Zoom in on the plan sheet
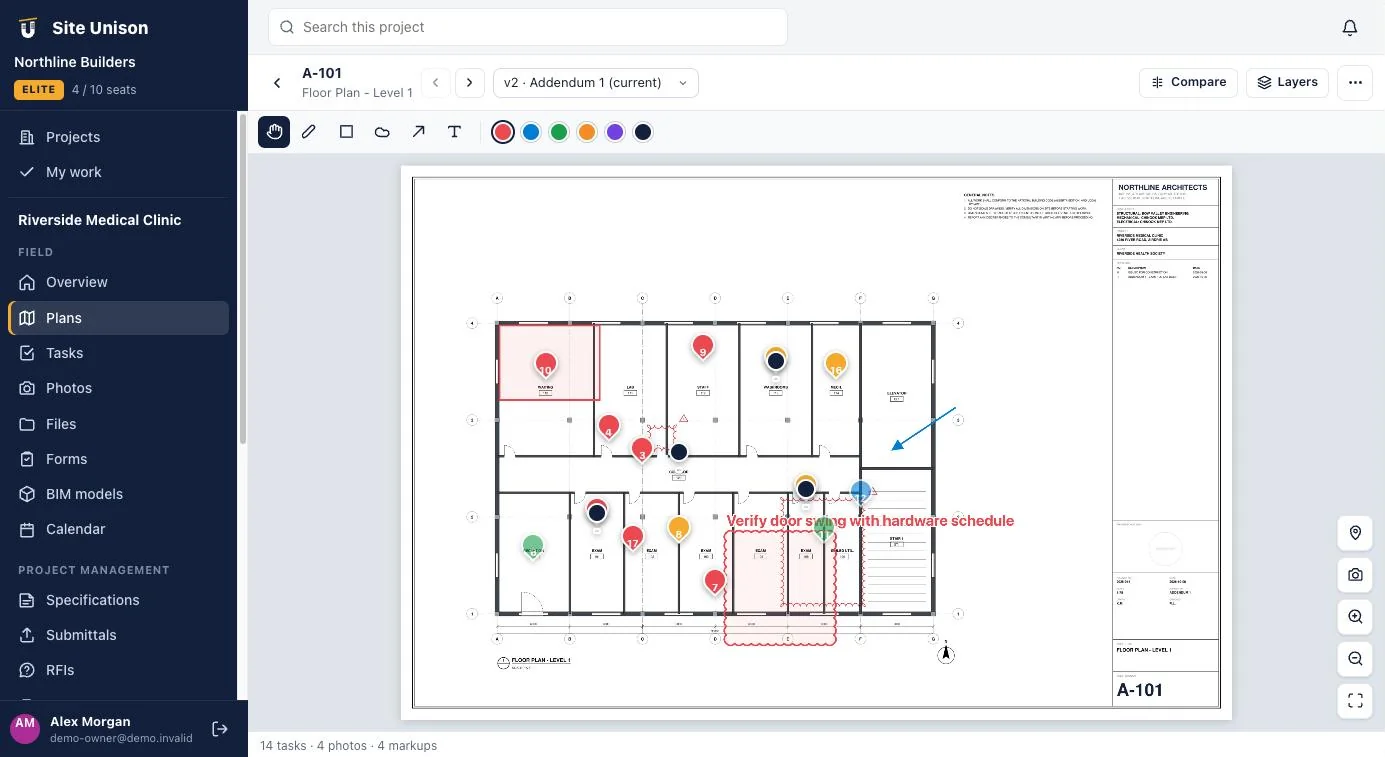This screenshot has height=757, width=1385. click(x=1355, y=617)
